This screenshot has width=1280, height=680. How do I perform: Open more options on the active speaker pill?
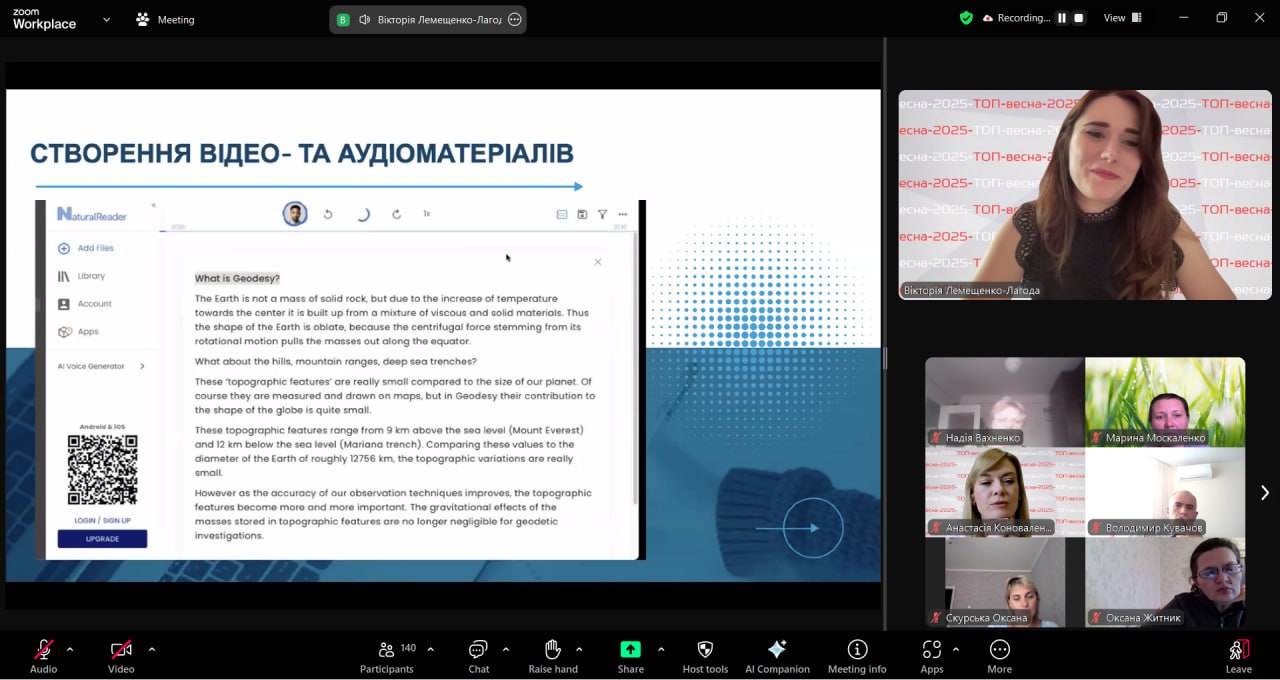[x=515, y=19]
